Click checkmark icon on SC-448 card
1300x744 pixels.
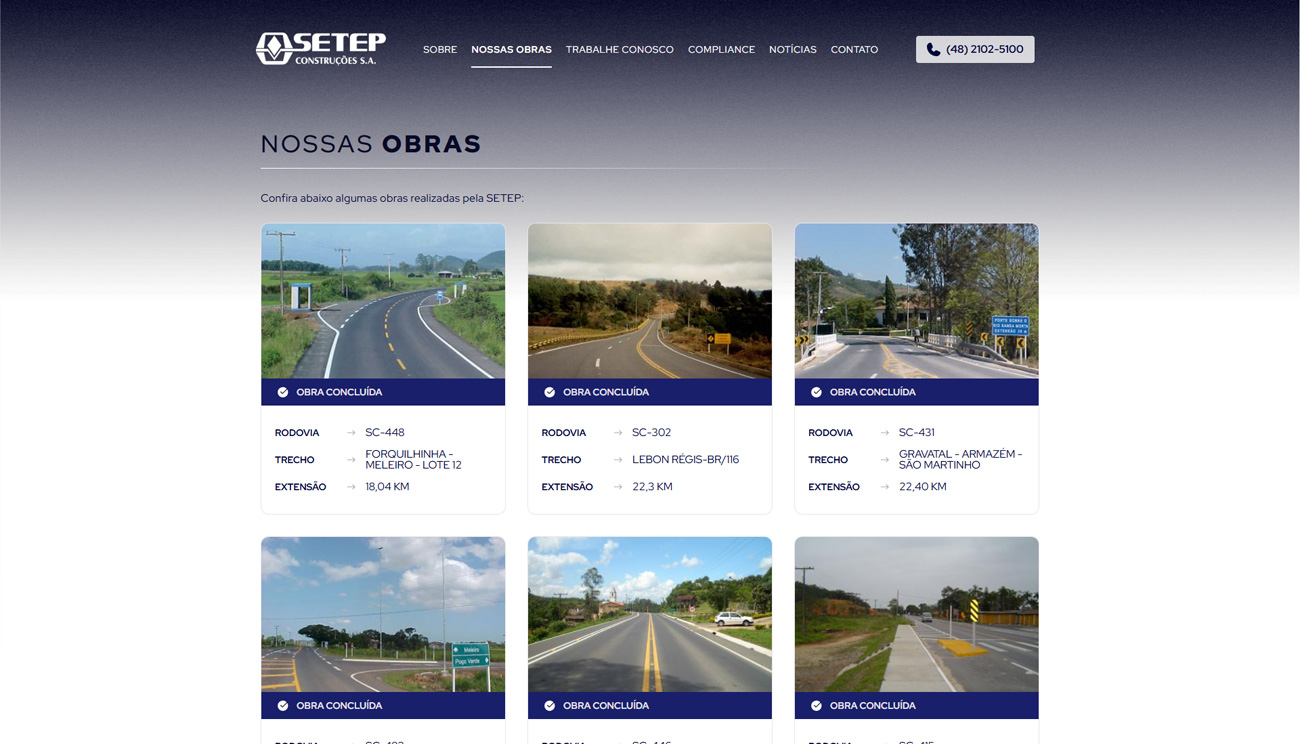pos(283,392)
